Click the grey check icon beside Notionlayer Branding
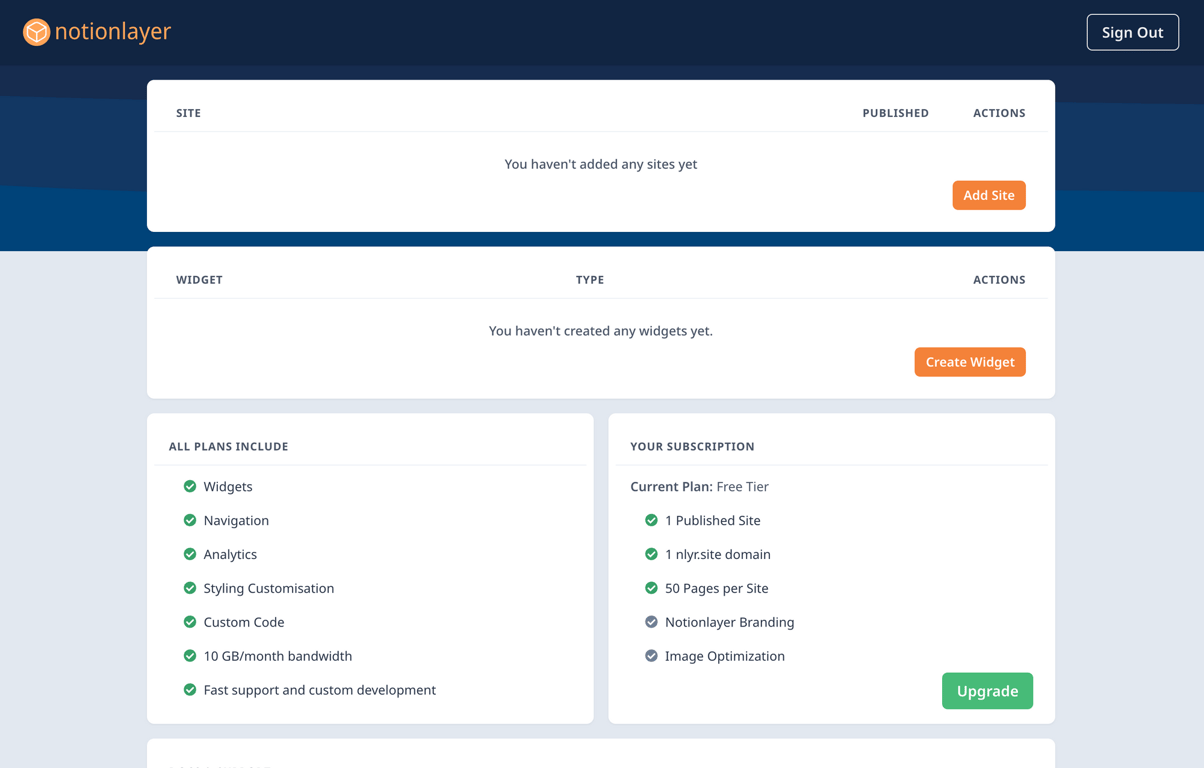Viewport: 1204px width, 768px height. coord(651,622)
